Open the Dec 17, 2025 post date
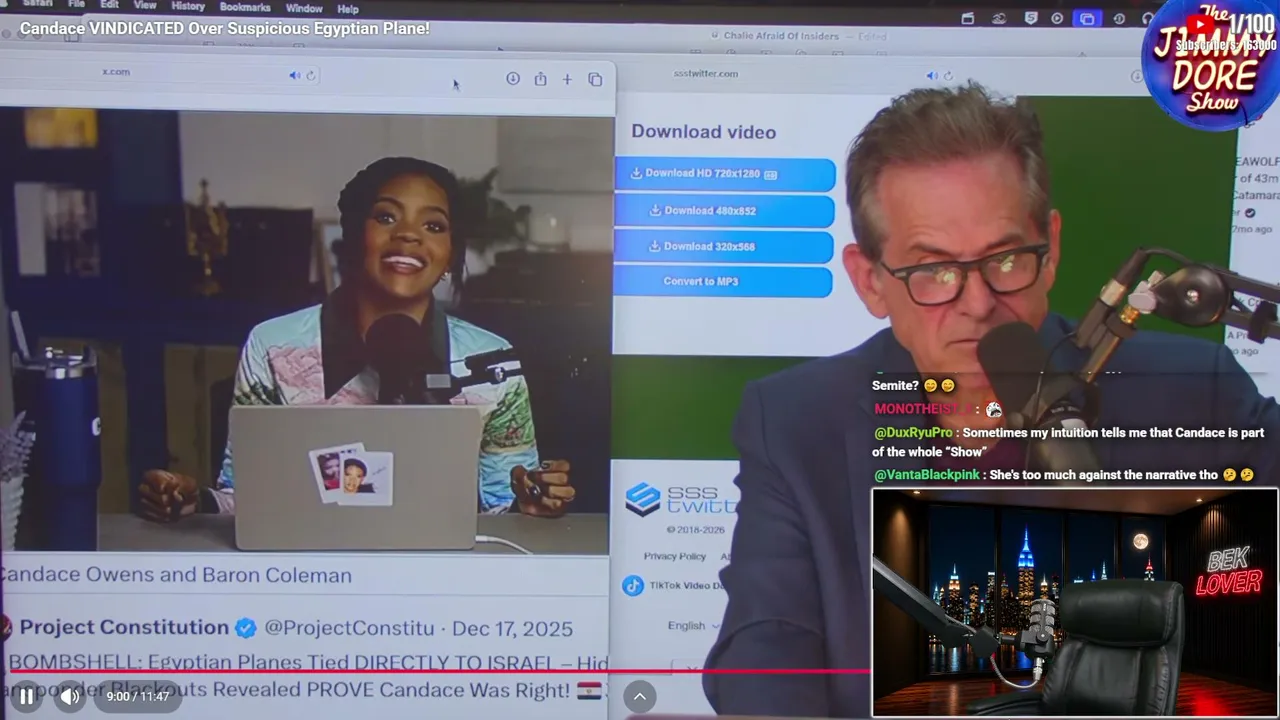Screen dimensions: 1280x720 pyautogui.click(x=512, y=629)
